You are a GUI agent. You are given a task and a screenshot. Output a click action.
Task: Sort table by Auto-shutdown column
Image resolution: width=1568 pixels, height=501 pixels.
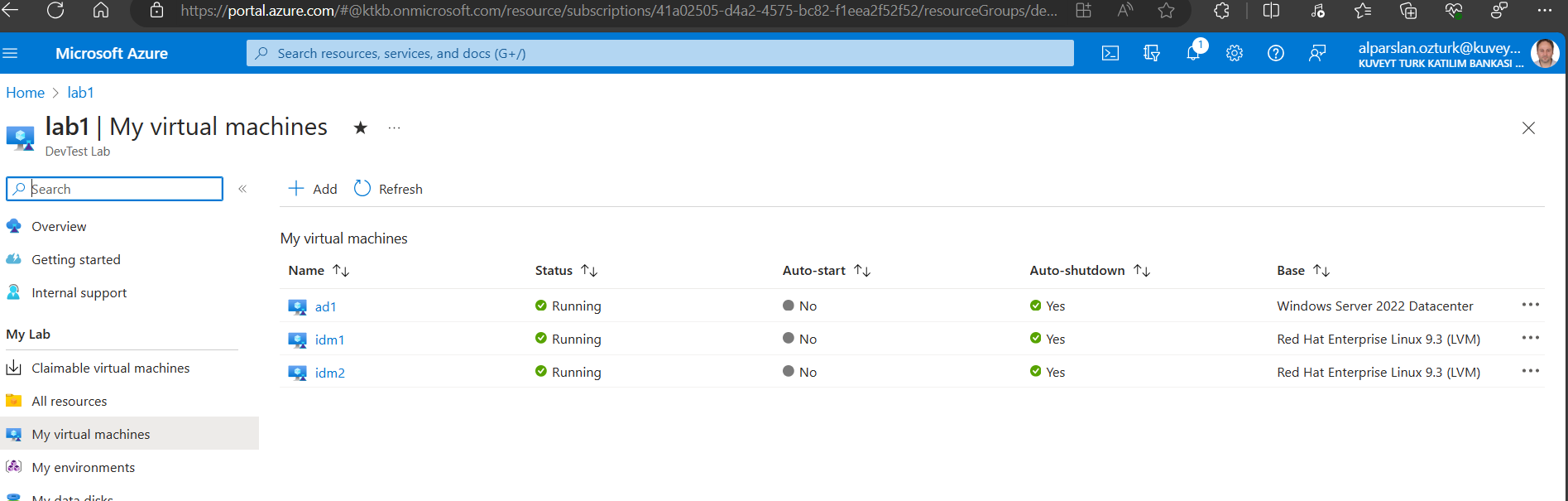[1089, 271]
